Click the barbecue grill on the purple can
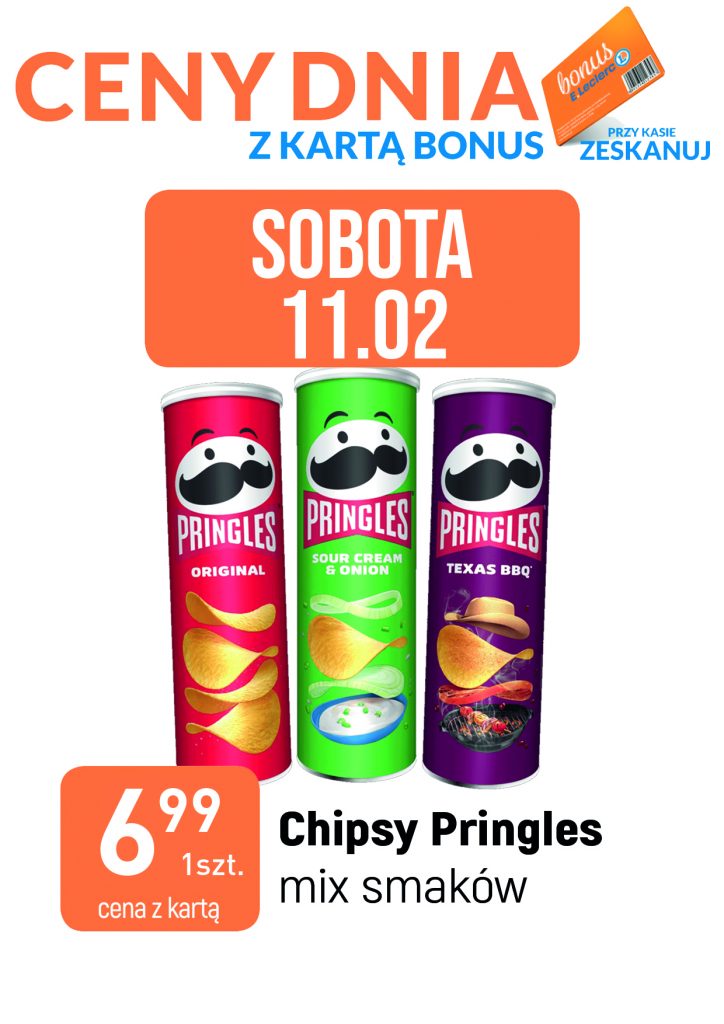 [482, 725]
